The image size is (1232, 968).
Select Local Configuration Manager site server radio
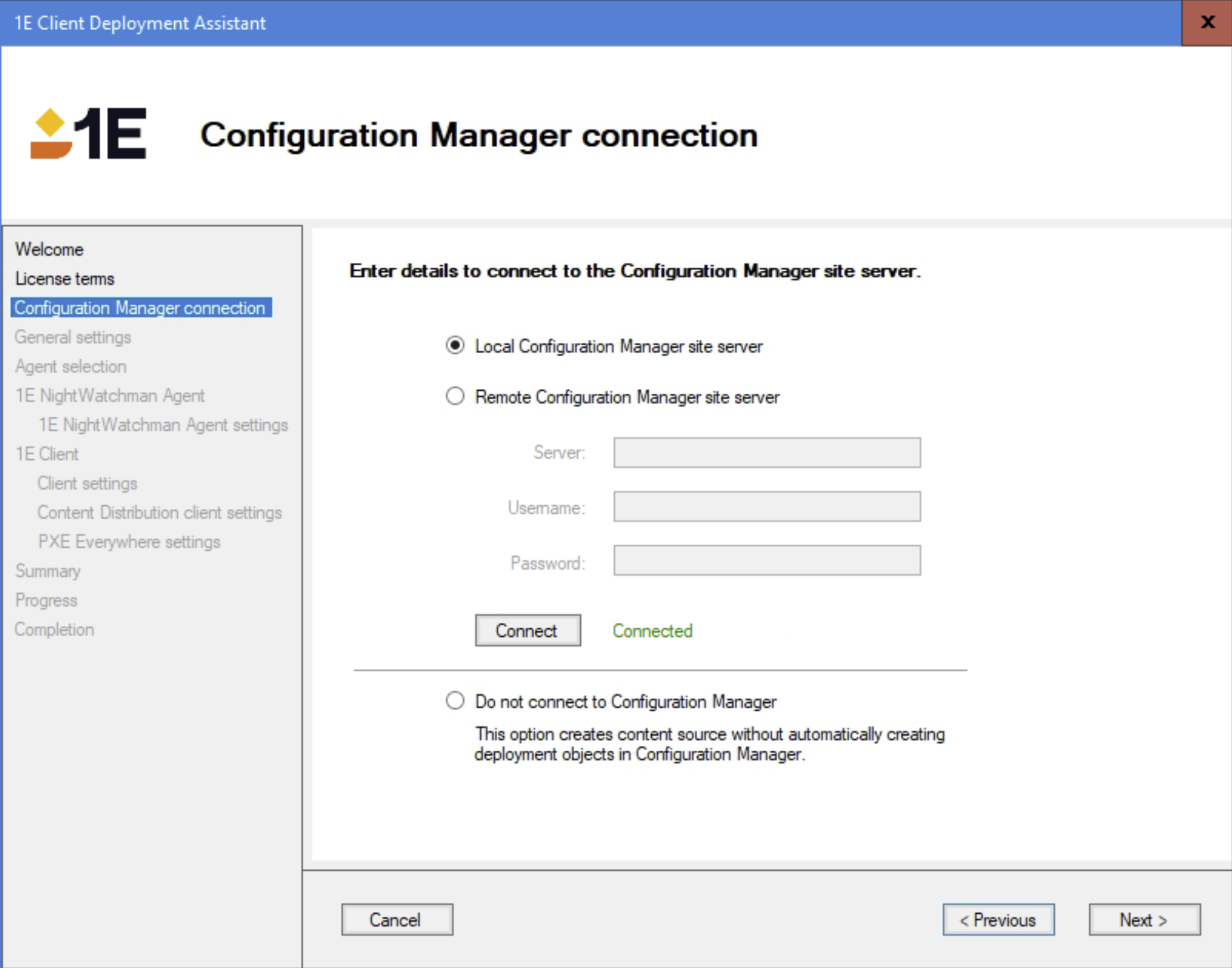pos(455,346)
